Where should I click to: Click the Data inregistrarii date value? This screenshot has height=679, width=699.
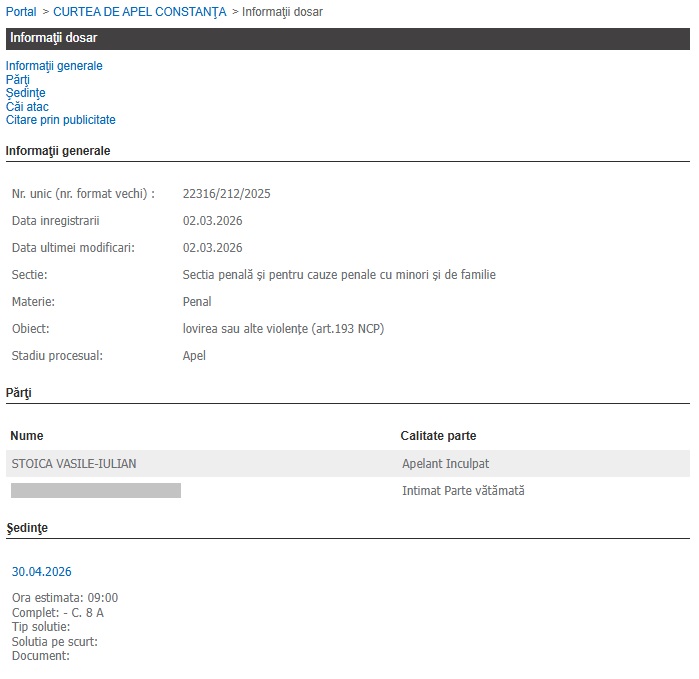tap(212, 221)
